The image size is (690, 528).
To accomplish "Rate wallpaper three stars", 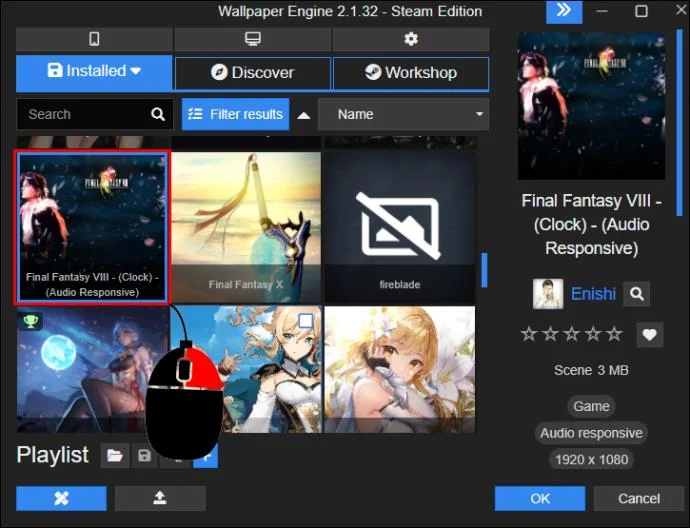I will pos(571,334).
